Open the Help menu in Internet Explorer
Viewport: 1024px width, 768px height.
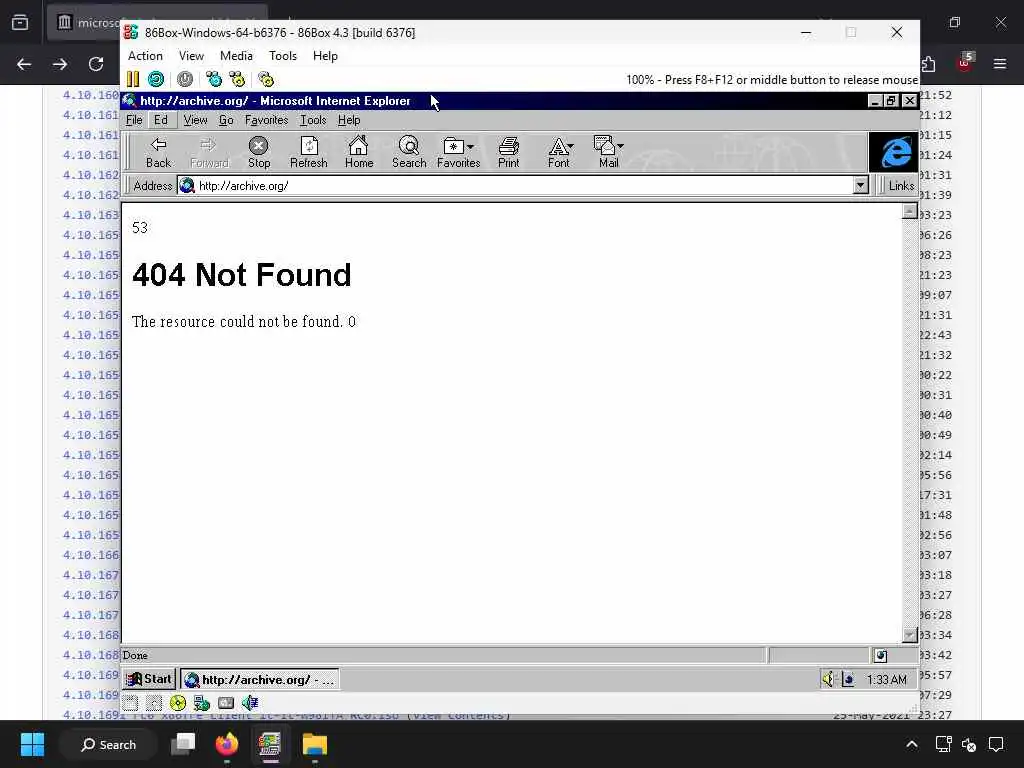pyautogui.click(x=349, y=120)
